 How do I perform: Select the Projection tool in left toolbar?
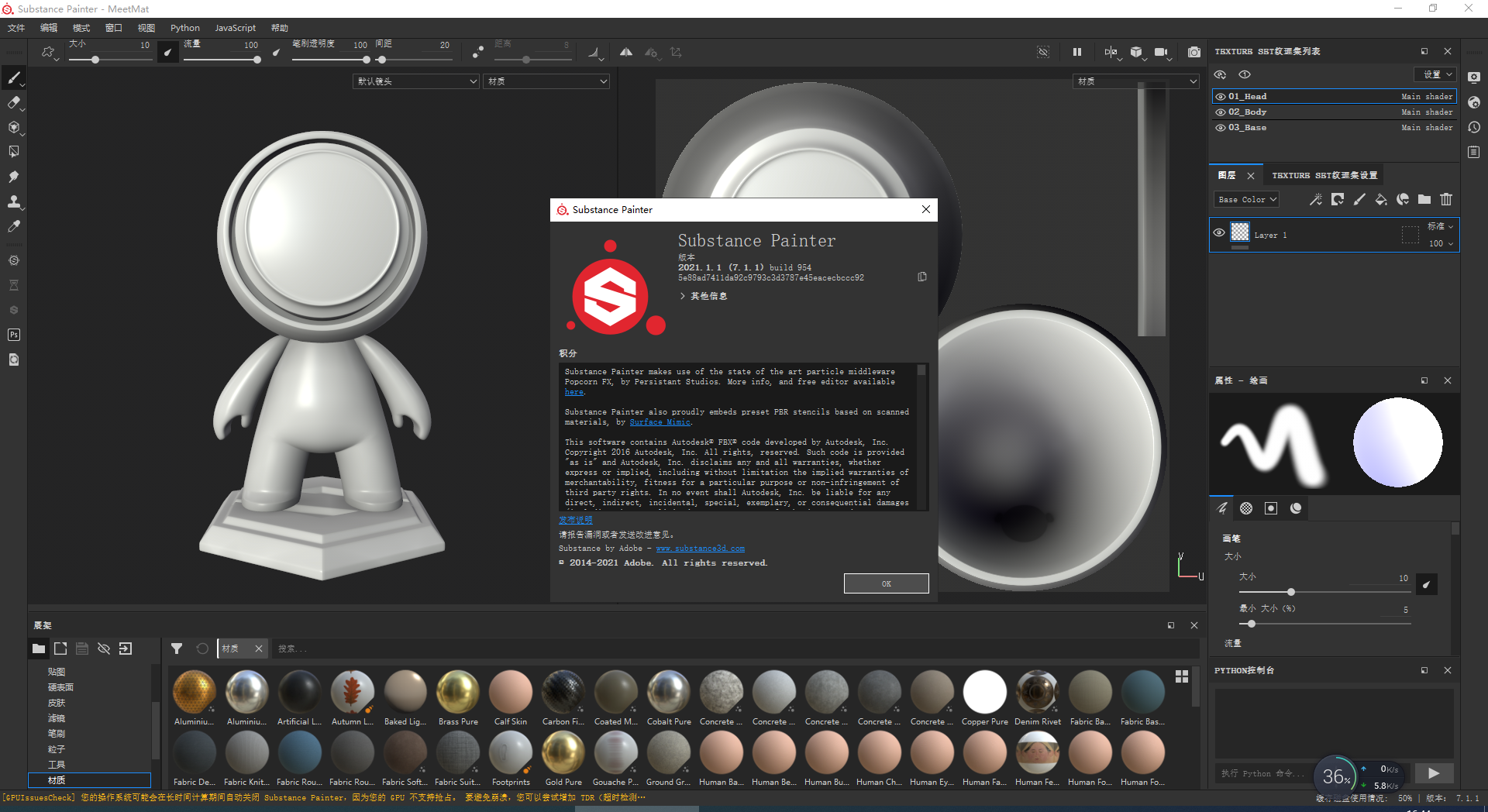[13, 127]
